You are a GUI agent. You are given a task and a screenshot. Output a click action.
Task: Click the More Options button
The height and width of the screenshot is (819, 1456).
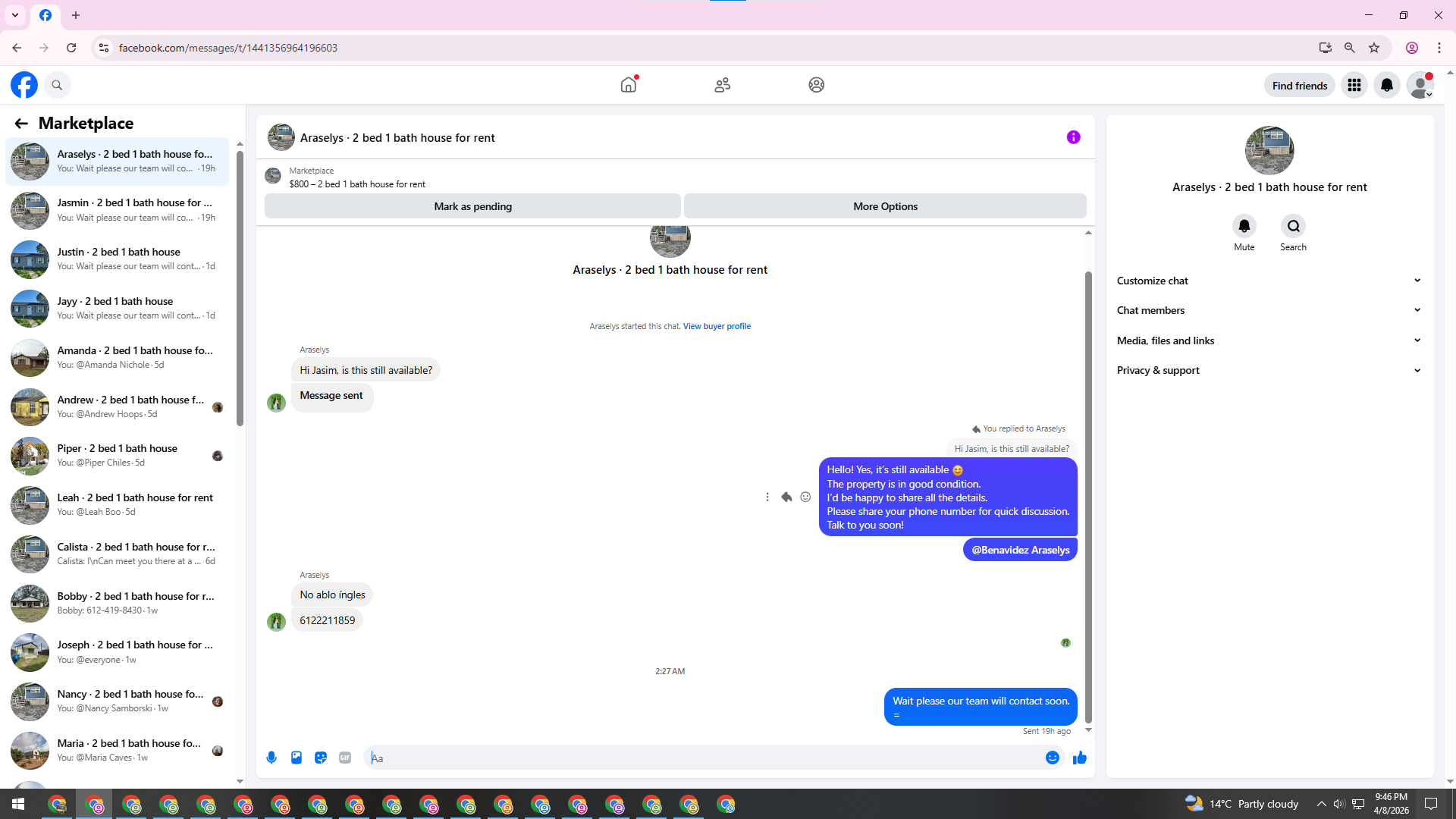click(884, 206)
